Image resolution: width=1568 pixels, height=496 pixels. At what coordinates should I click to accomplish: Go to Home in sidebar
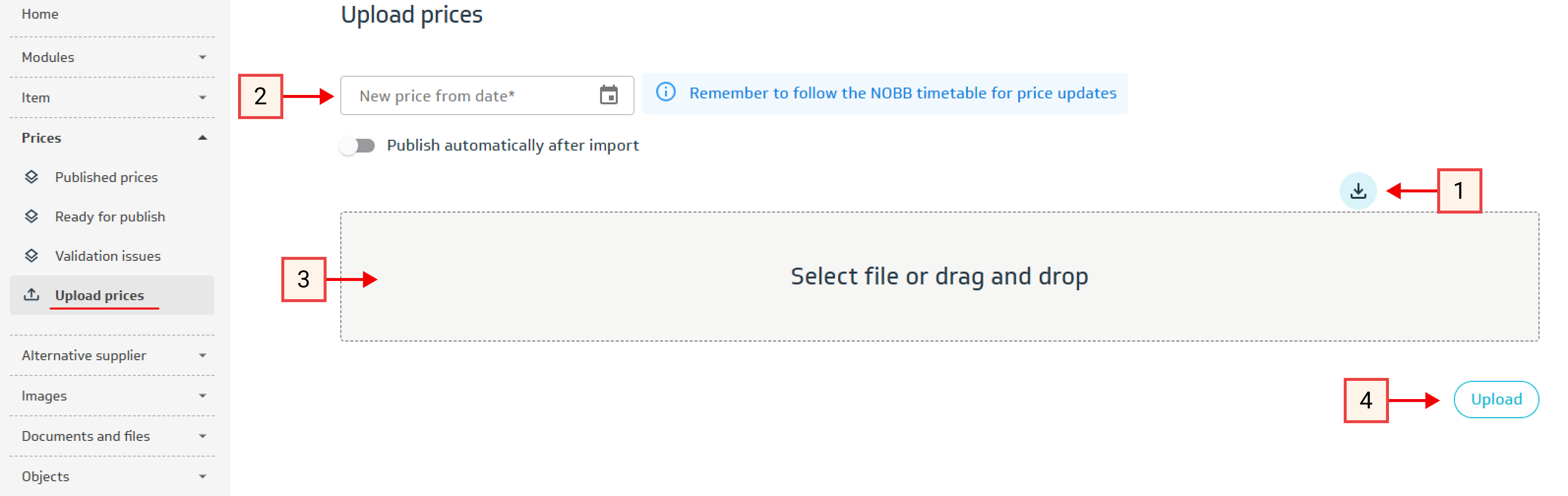click(40, 14)
